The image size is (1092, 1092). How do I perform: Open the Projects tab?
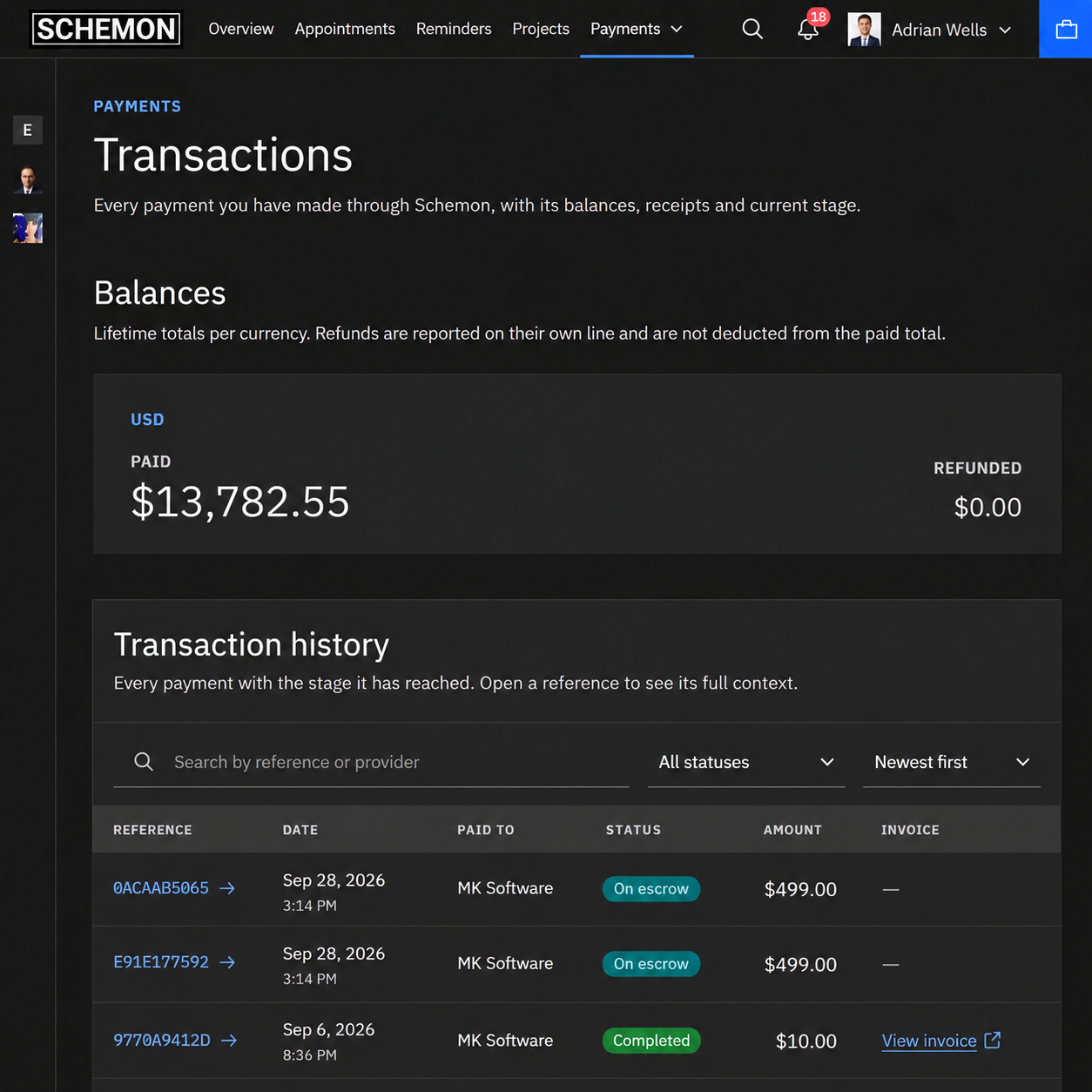coord(541,29)
